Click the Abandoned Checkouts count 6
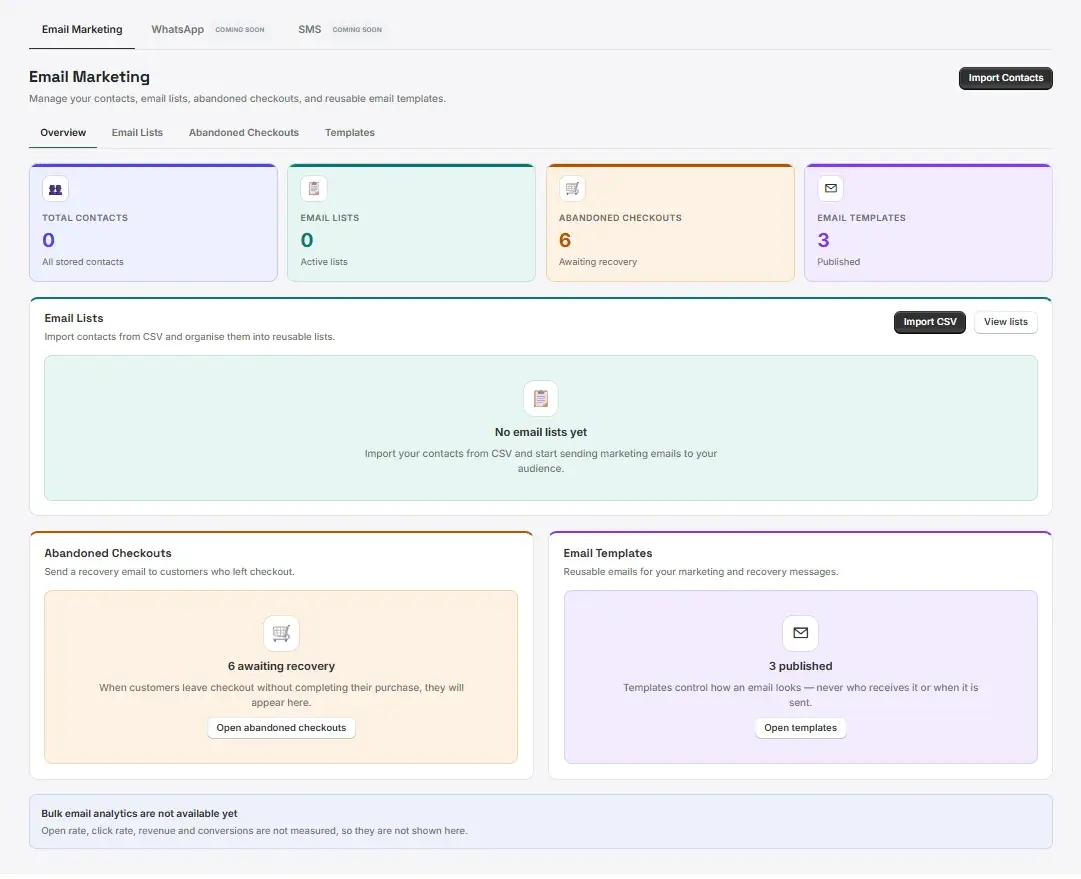Viewport: 1081px width, 879px height. click(565, 241)
